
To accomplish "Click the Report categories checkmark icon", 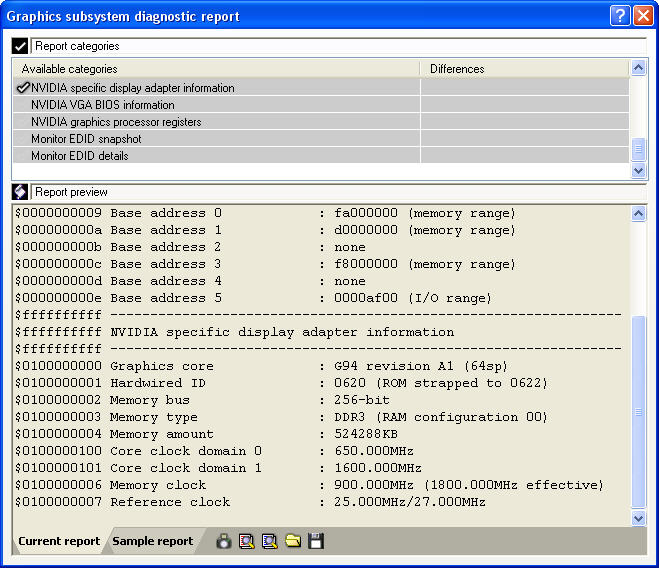I will [x=20, y=46].
